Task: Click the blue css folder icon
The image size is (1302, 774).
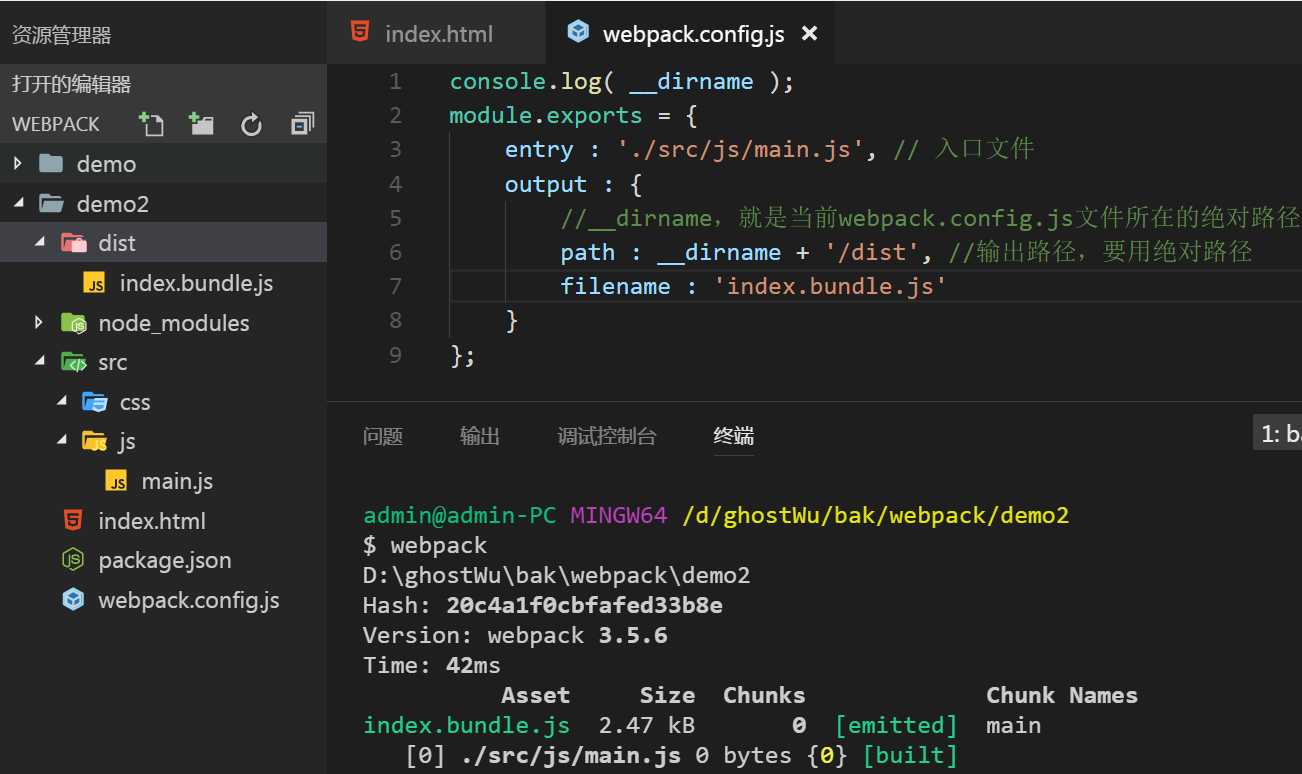Action: (x=95, y=402)
